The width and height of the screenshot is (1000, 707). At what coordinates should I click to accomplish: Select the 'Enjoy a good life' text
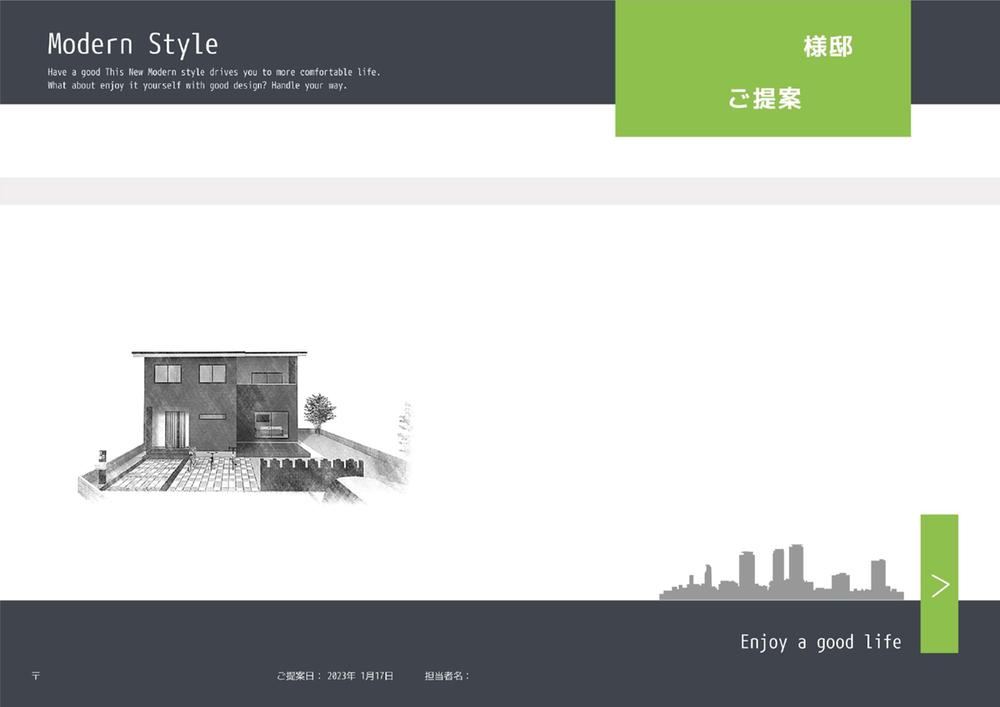coord(821,641)
